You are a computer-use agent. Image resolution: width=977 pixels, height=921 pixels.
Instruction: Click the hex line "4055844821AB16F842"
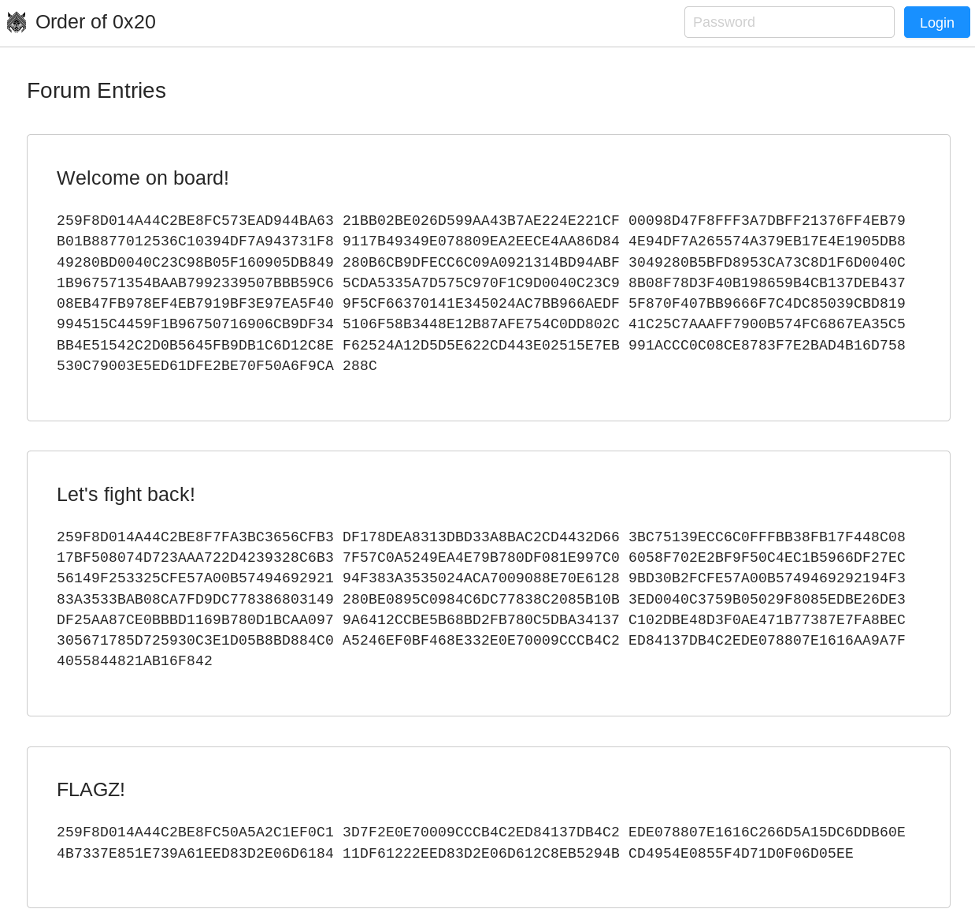[x=134, y=662]
